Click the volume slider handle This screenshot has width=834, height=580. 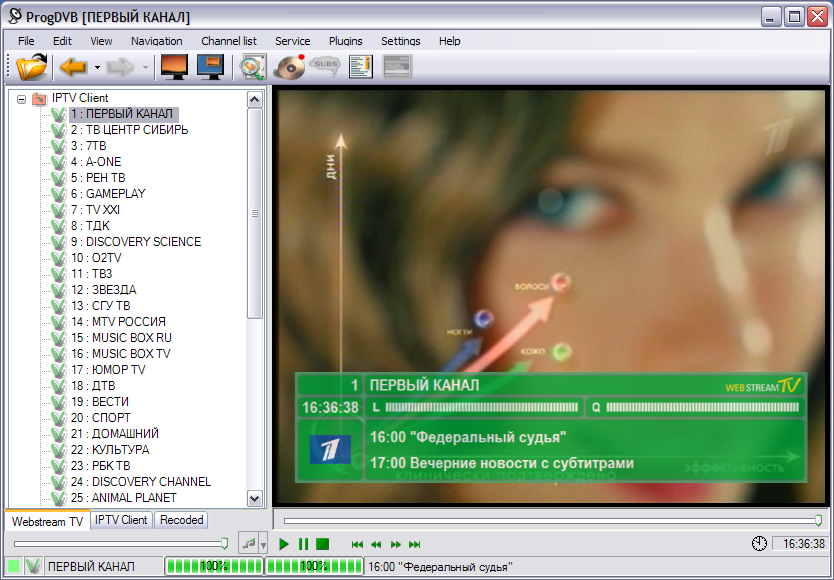click(x=224, y=543)
